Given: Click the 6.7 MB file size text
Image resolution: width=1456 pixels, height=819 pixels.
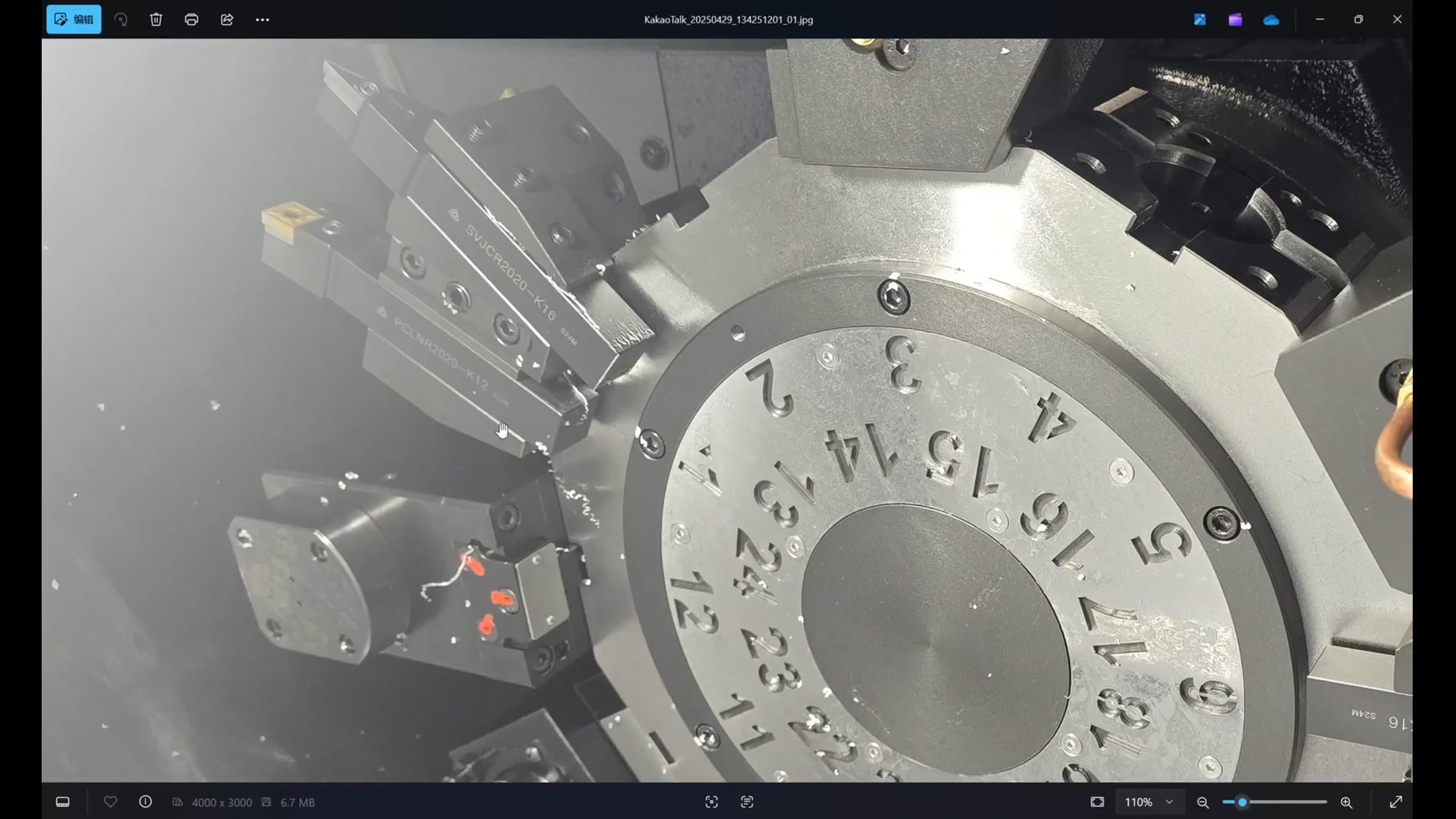Looking at the screenshot, I should click(297, 803).
